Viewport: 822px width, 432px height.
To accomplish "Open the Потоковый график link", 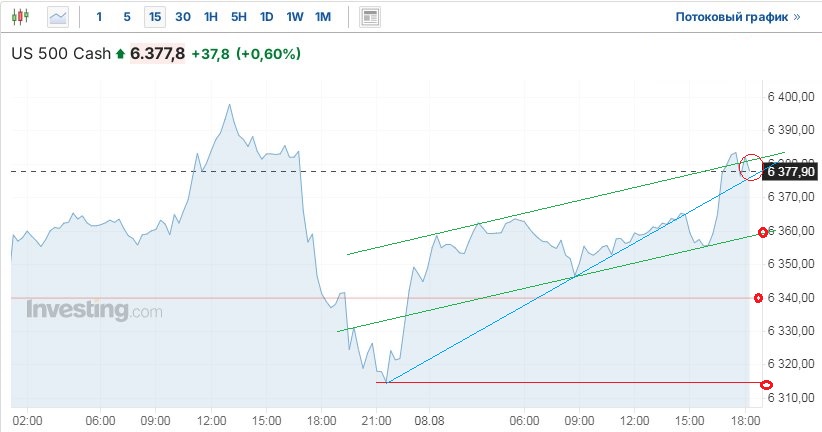I will [x=738, y=17].
